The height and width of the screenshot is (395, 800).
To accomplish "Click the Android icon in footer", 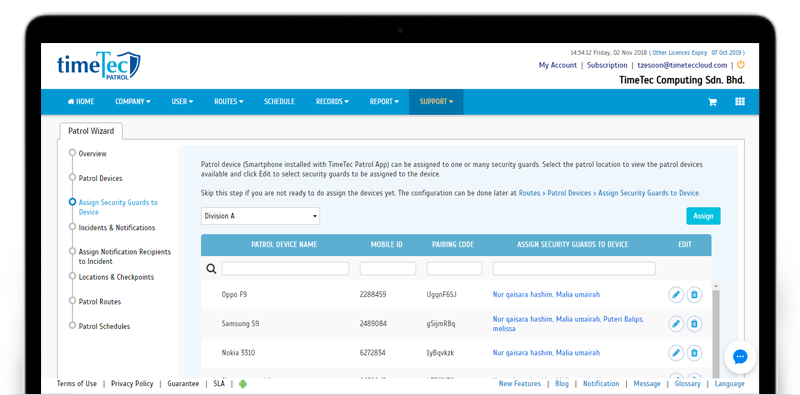I will coord(243,384).
